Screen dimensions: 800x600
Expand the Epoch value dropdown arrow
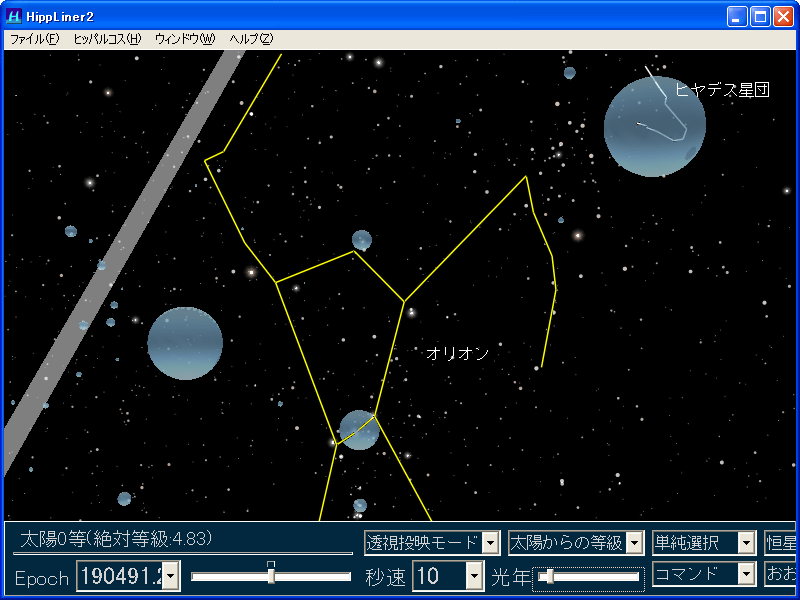tap(171, 576)
